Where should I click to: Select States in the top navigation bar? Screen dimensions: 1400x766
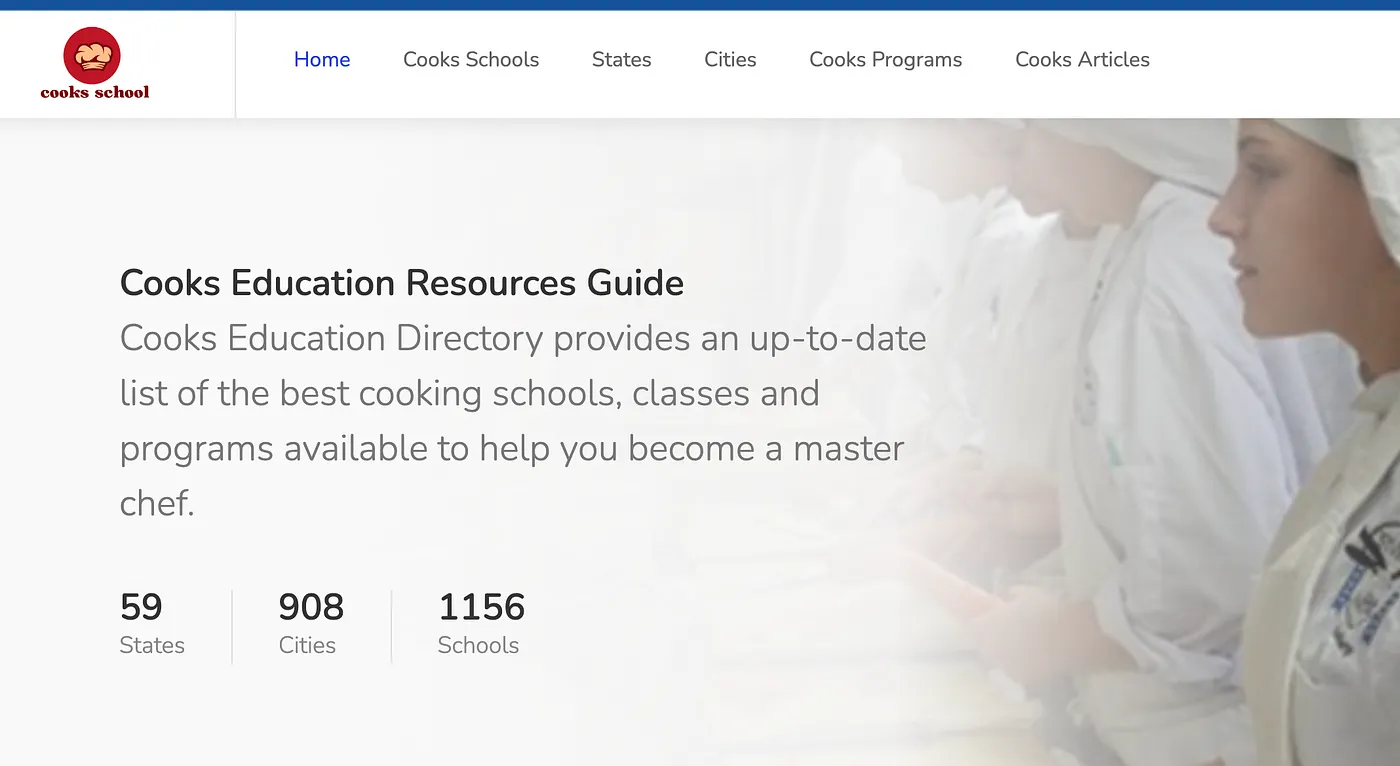(621, 60)
